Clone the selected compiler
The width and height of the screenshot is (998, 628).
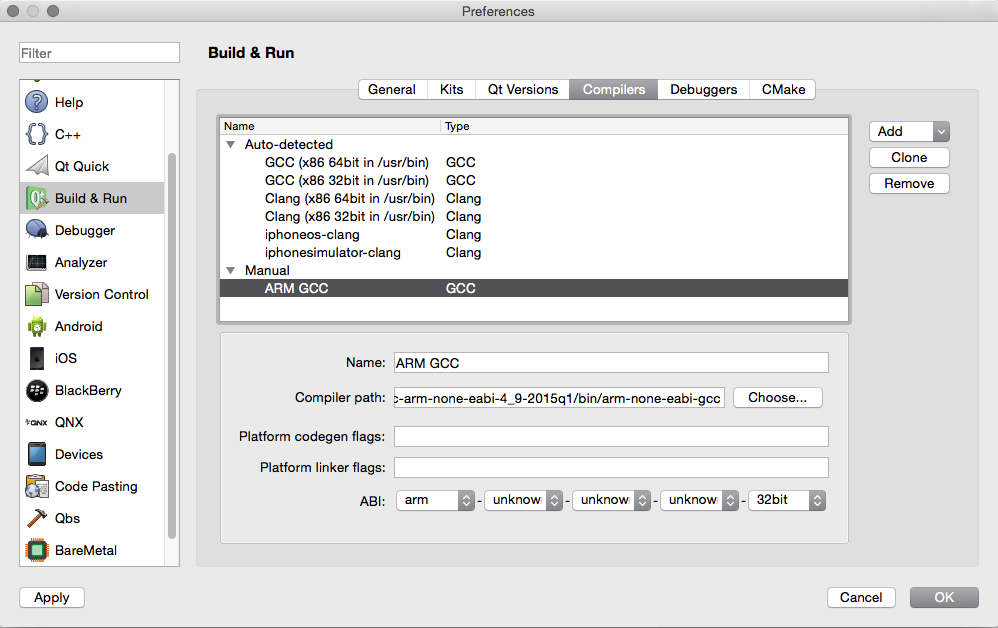[908, 157]
